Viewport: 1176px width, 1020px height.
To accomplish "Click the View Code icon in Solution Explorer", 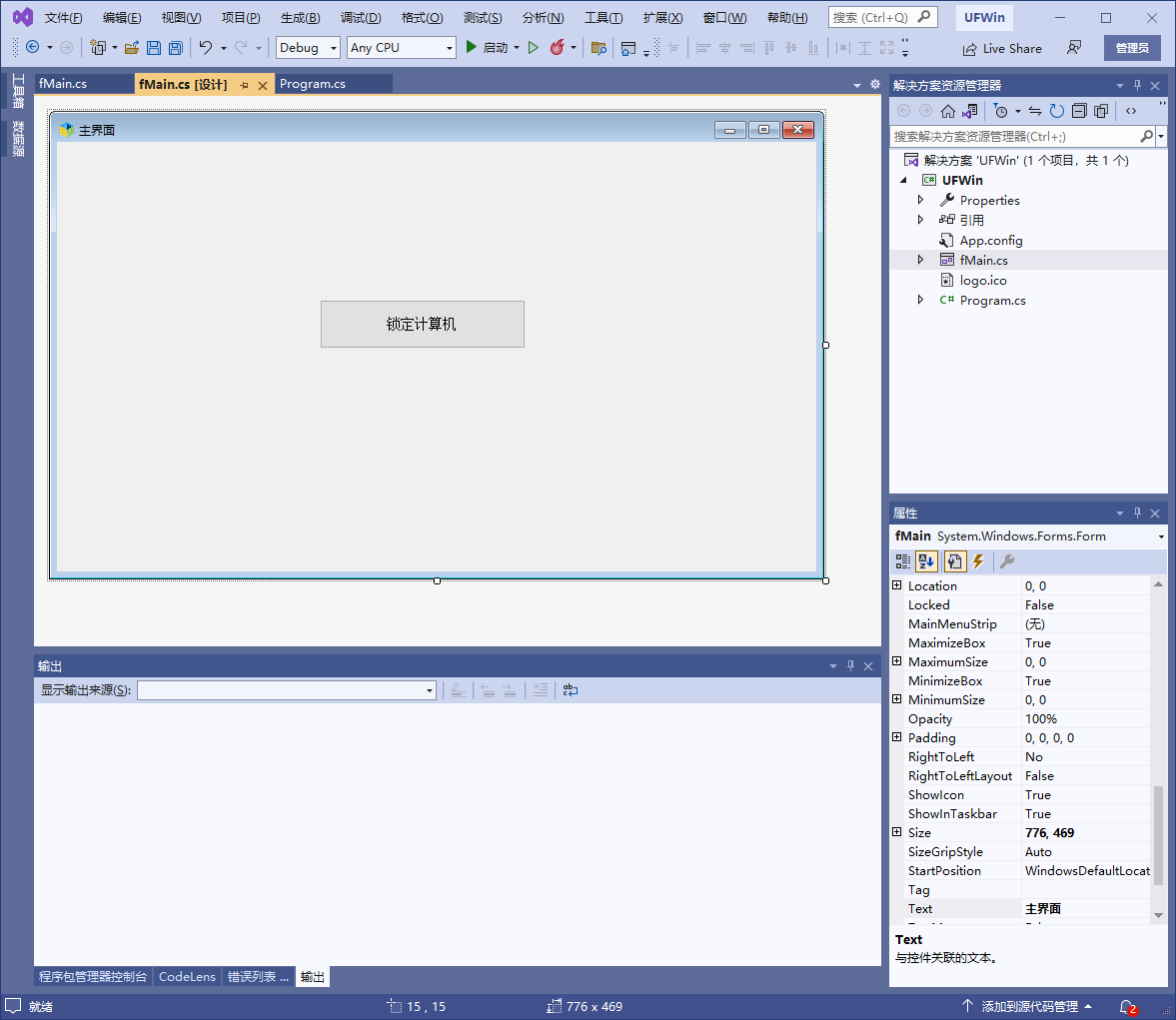I will pos(1131,111).
